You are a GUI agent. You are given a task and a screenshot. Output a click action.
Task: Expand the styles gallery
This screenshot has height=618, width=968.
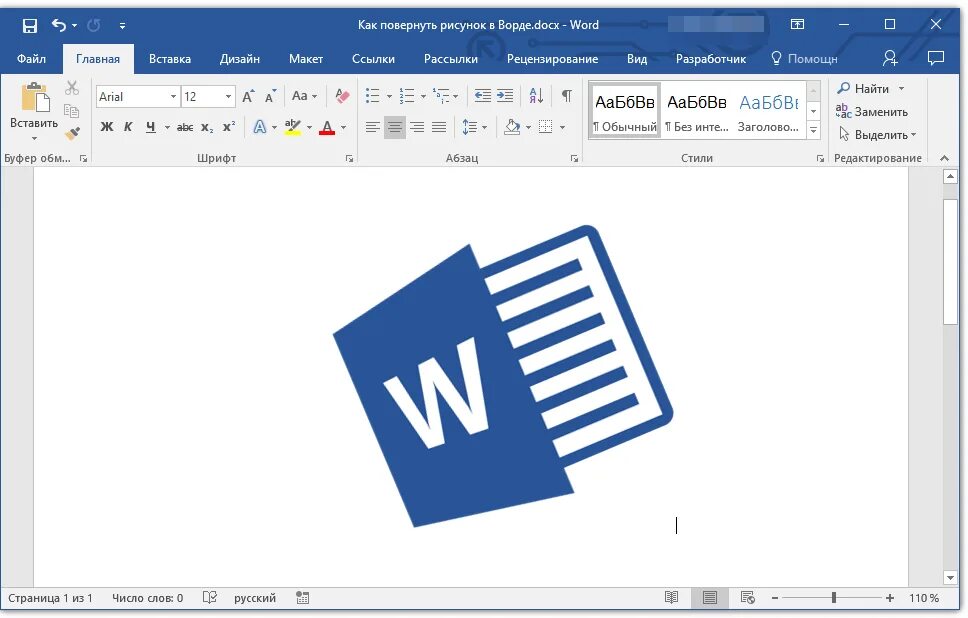[x=814, y=130]
